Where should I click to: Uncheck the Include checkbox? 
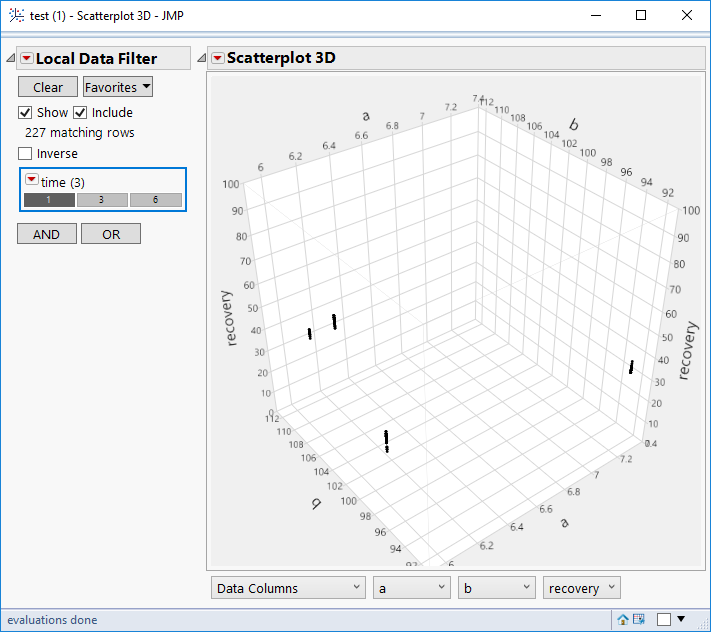(x=81, y=113)
